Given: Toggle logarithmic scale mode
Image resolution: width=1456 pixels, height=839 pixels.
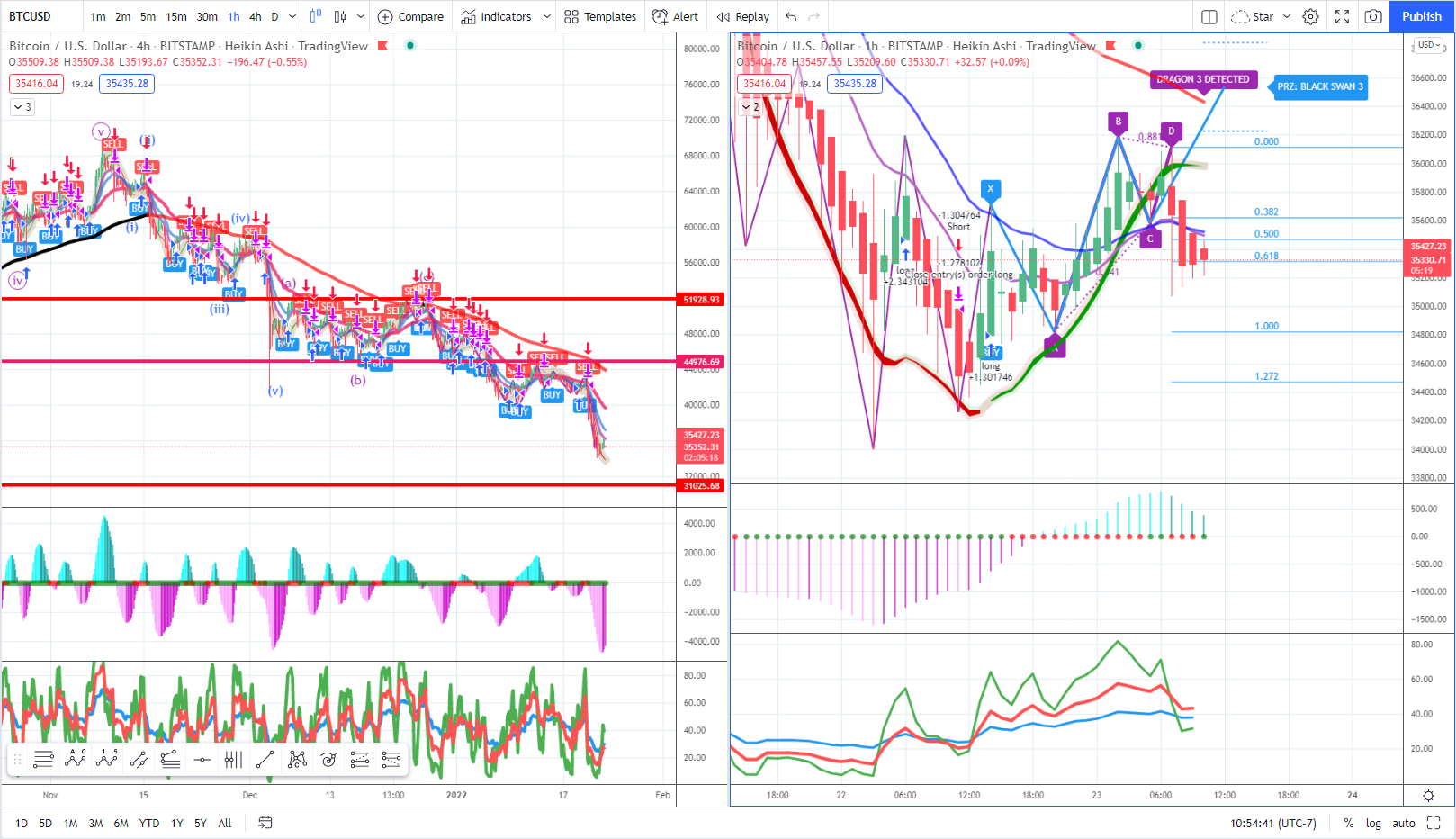Looking at the screenshot, I should 1373,823.
